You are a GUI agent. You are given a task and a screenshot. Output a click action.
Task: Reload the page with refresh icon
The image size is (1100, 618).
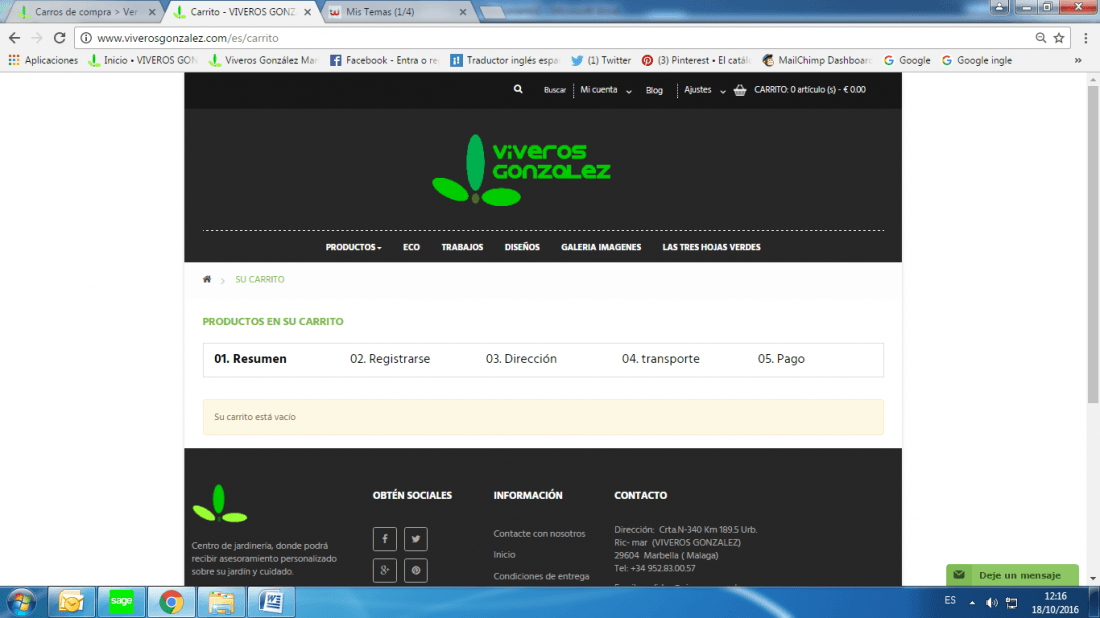pyautogui.click(x=60, y=38)
